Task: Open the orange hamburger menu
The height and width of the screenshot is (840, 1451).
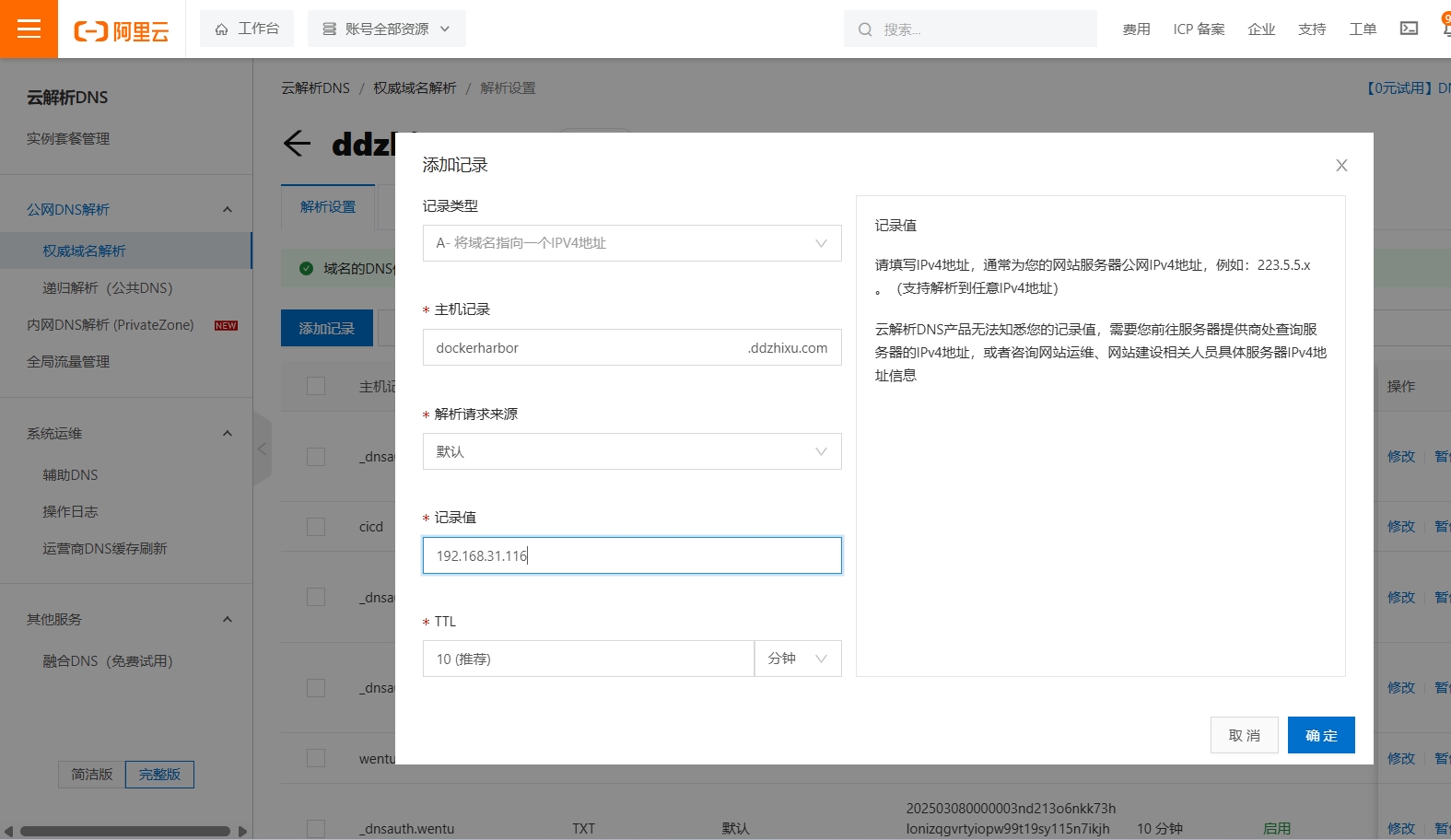Action: point(29,29)
